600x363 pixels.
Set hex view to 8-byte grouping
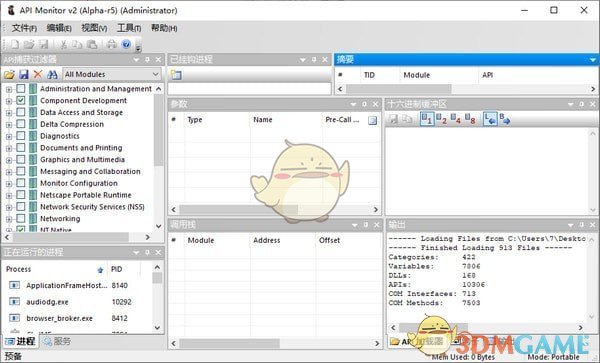tap(470, 119)
